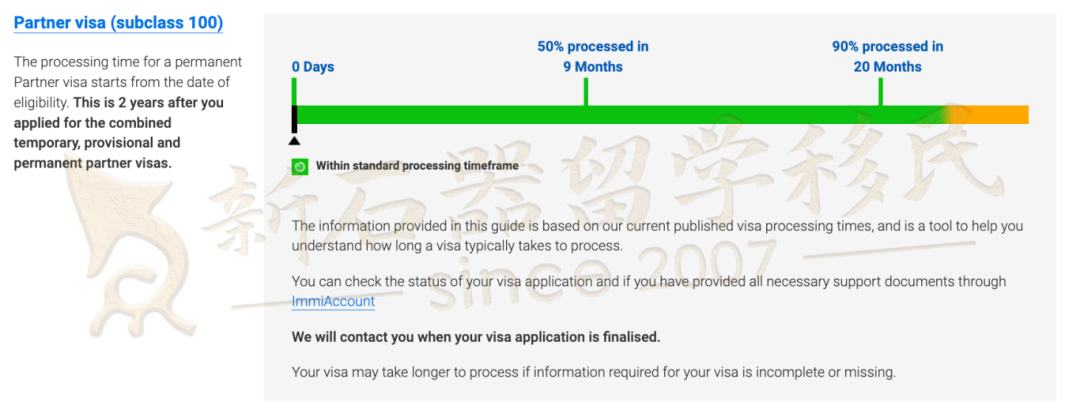Click the 90% processed in 20 Months label

[888, 57]
